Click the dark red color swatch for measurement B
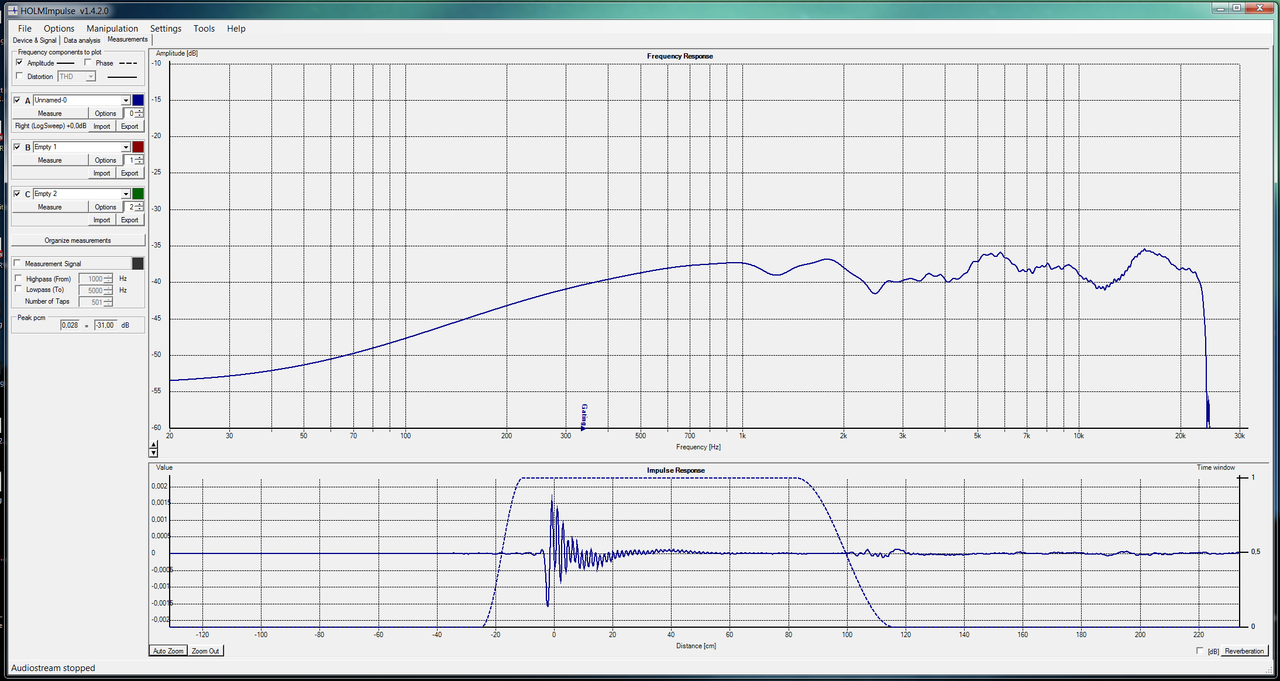 (138, 147)
